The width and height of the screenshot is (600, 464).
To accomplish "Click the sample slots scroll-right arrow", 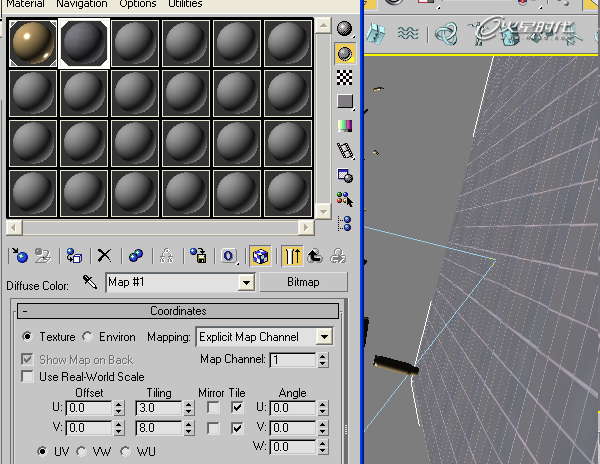I will pos(306,228).
